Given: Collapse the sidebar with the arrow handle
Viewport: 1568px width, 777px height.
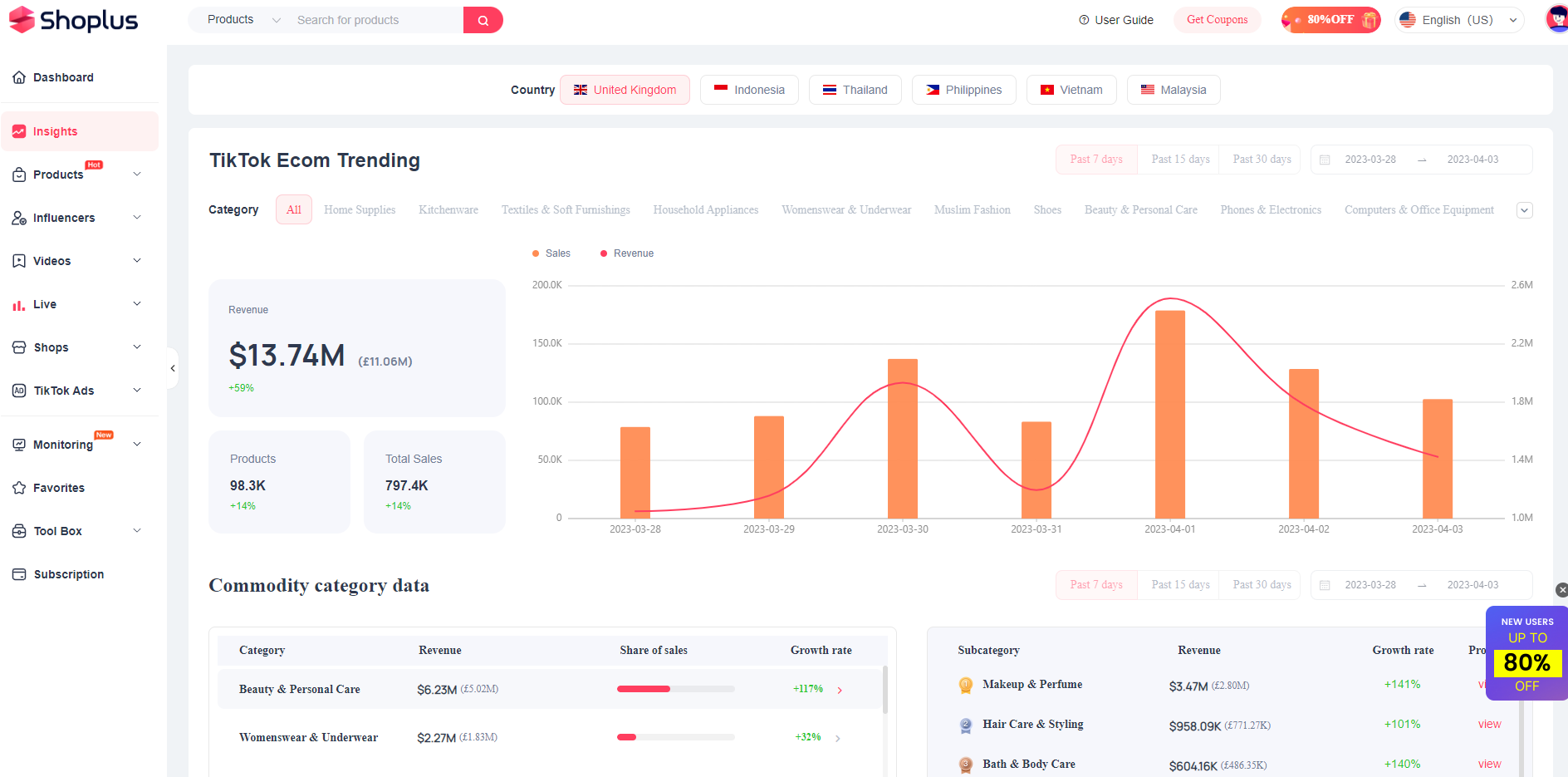Looking at the screenshot, I should 173,368.
